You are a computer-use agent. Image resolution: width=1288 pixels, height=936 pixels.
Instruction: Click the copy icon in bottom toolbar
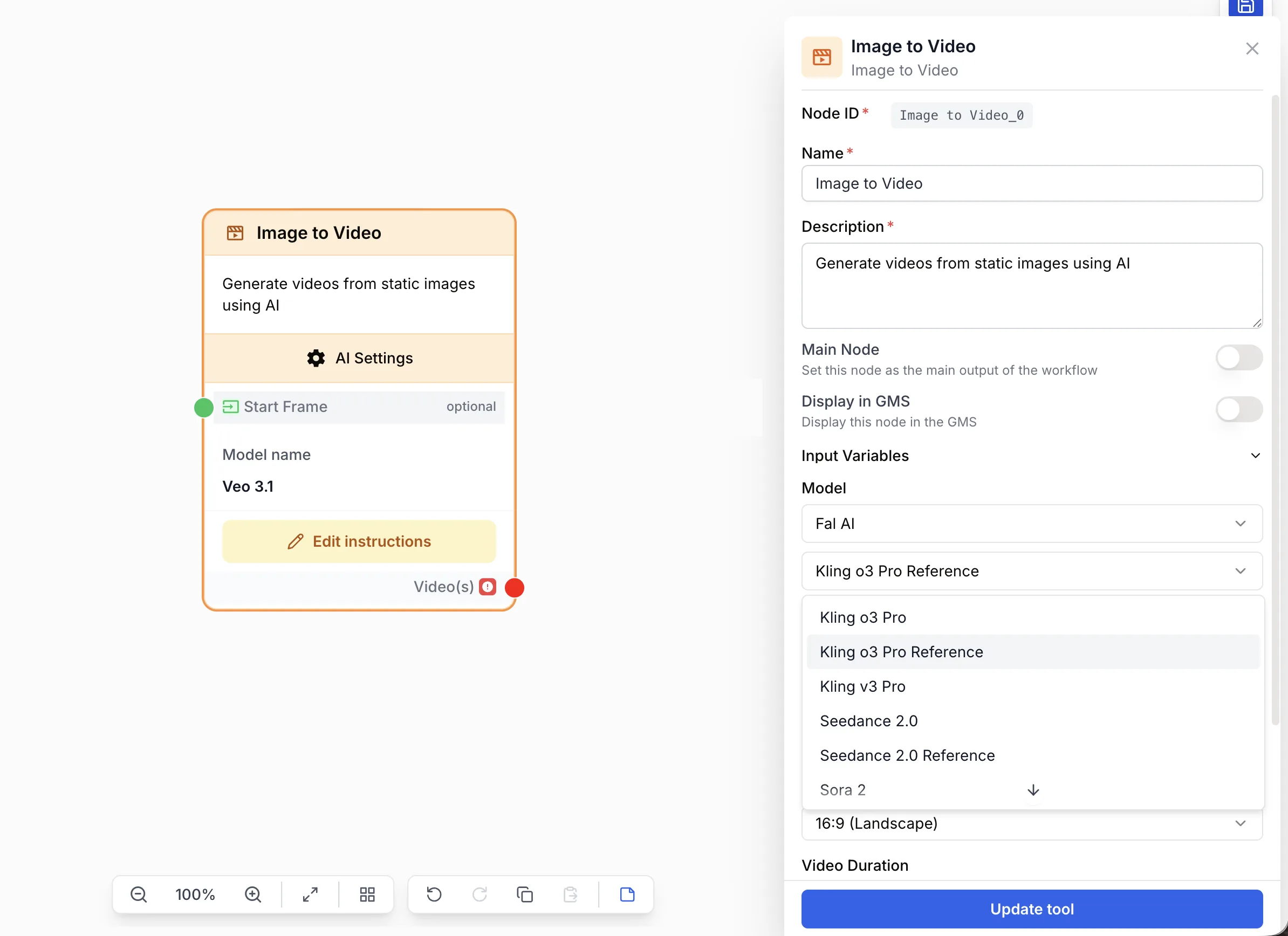pyautogui.click(x=525, y=894)
